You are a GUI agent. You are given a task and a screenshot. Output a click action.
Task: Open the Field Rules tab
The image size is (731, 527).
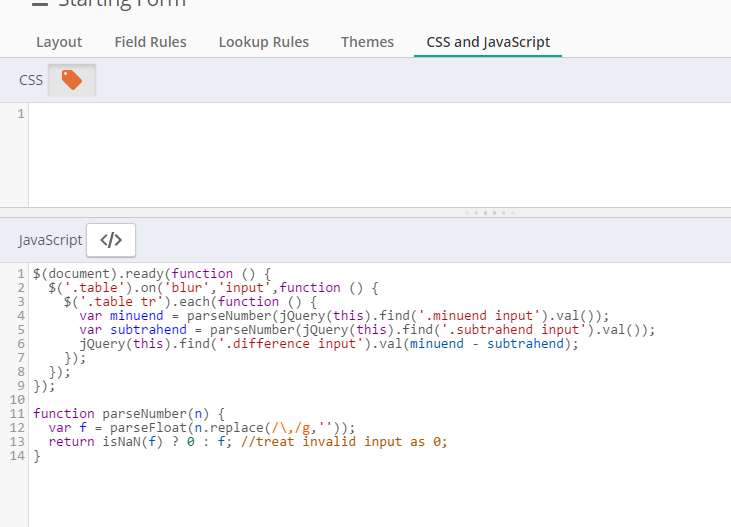pyautogui.click(x=150, y=42)
